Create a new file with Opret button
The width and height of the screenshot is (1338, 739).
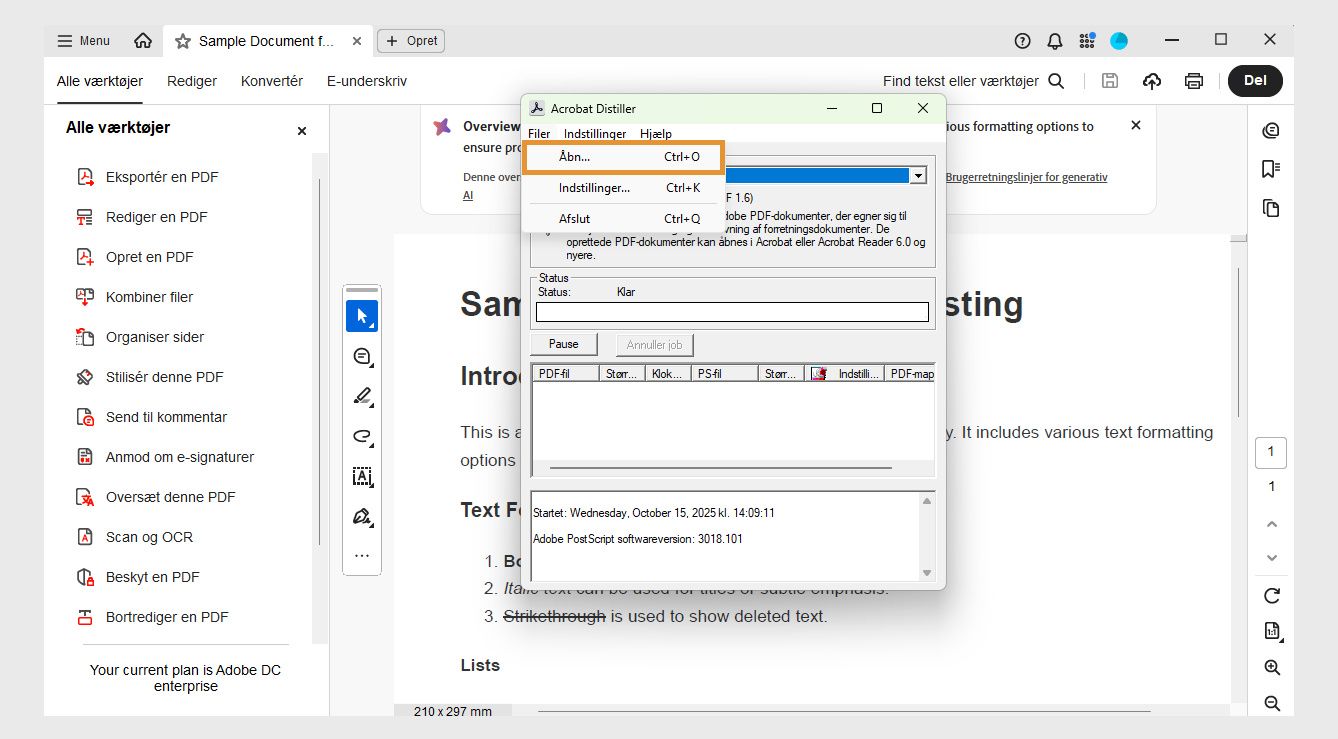[411, 41]
